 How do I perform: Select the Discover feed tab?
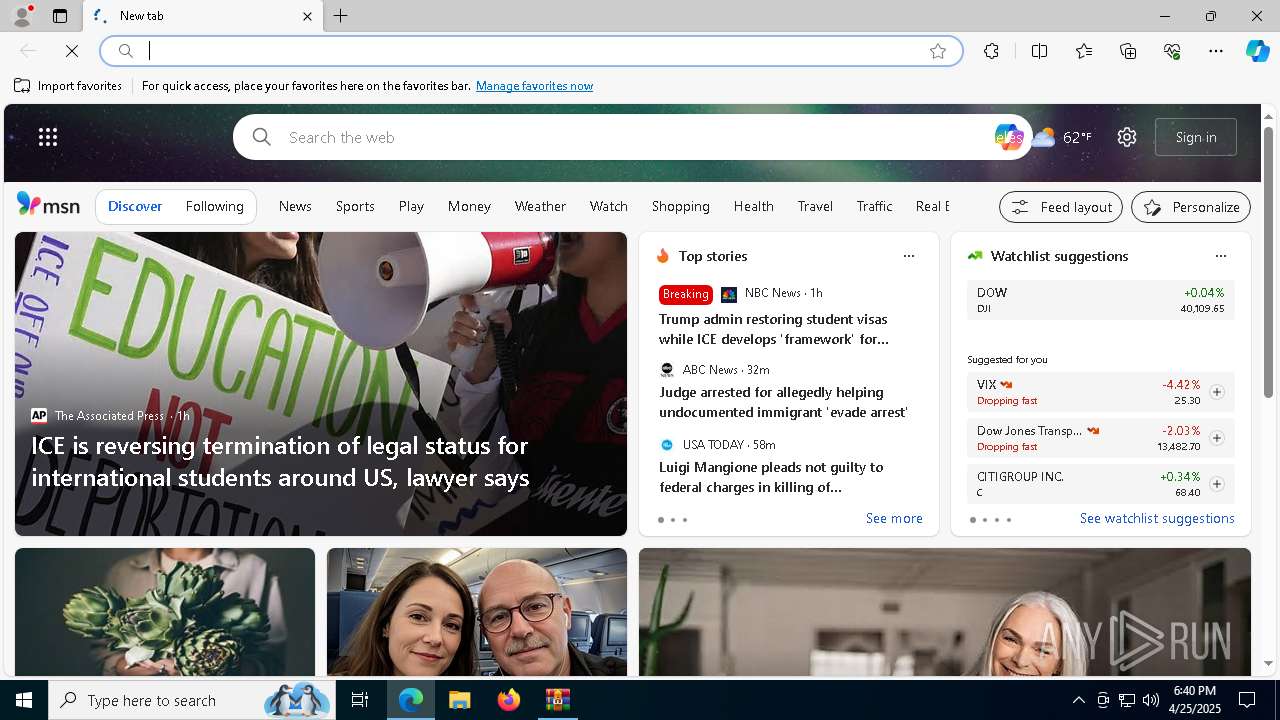[x=135, y=206]
